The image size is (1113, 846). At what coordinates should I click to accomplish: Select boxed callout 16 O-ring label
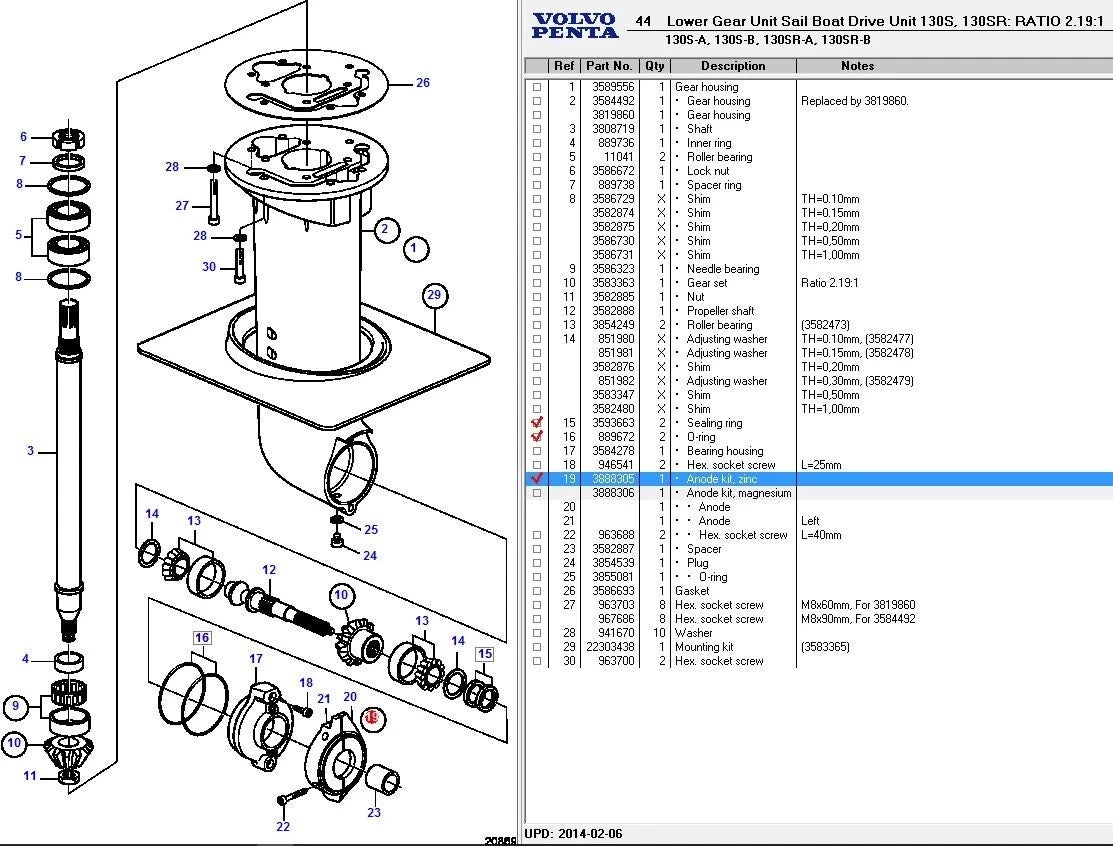[202, 638]
